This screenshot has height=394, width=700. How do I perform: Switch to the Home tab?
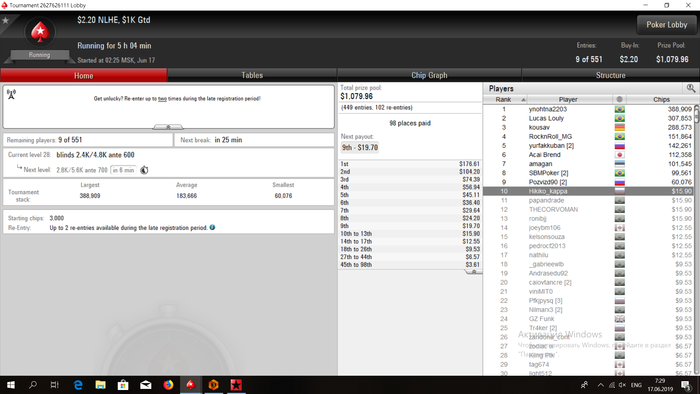click(83, 75)
